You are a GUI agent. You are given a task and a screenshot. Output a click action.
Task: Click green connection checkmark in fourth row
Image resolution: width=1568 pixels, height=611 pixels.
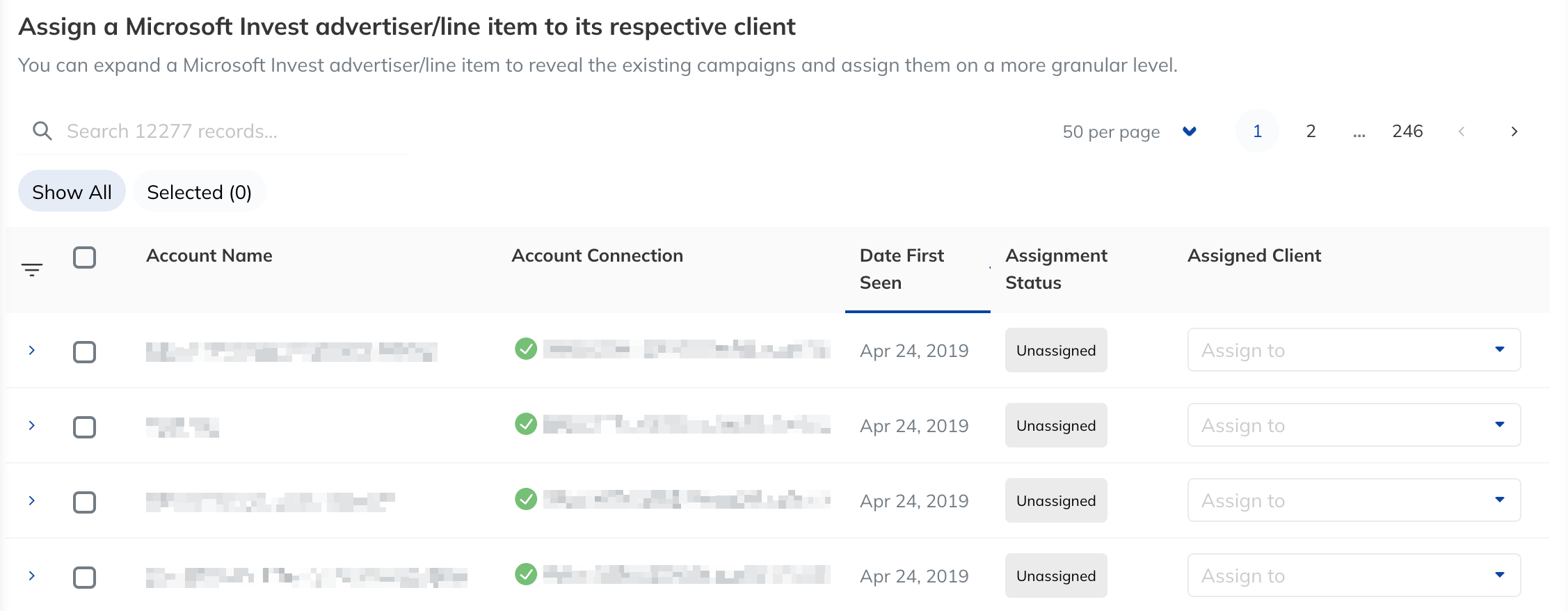[x=526, y=574]
